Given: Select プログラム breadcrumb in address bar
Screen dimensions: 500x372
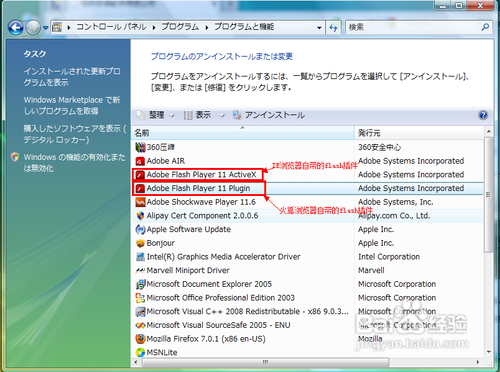Looking at the screenshot, I should pos(180,27).
